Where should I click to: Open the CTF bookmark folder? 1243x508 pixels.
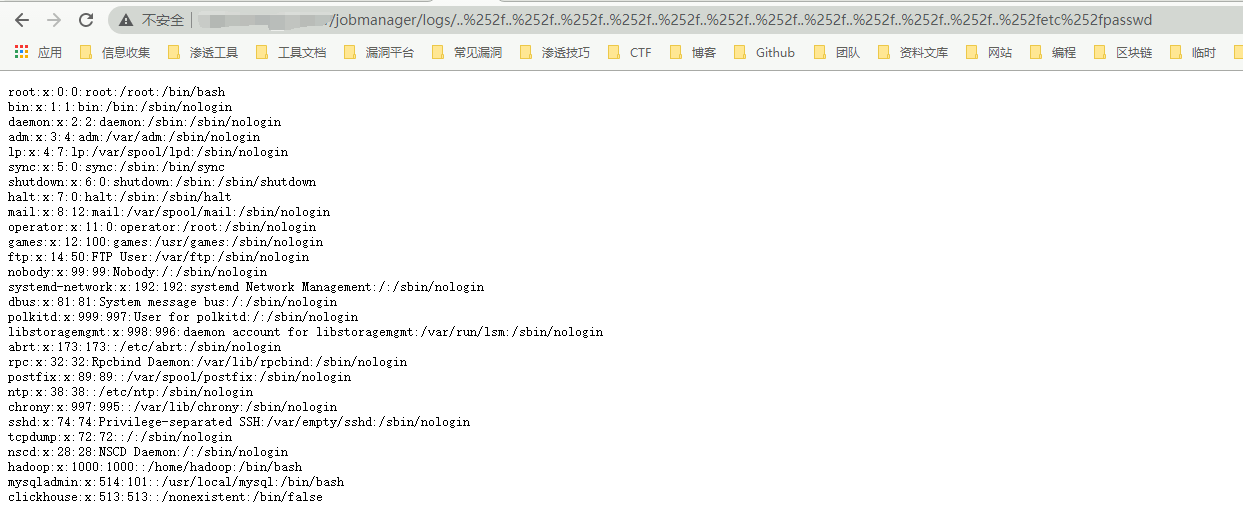[630, 52]
